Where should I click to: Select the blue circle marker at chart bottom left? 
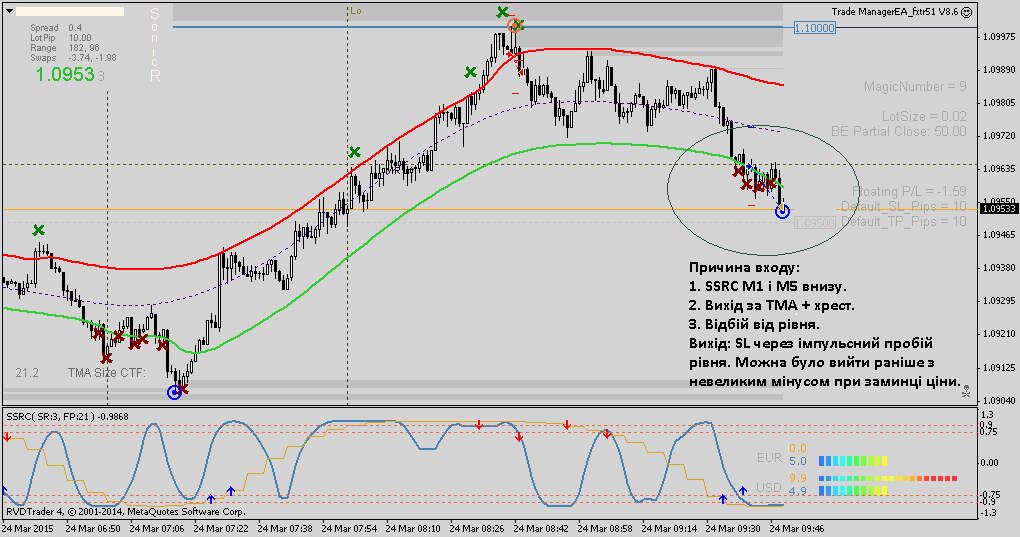click(x=174, y=392)
